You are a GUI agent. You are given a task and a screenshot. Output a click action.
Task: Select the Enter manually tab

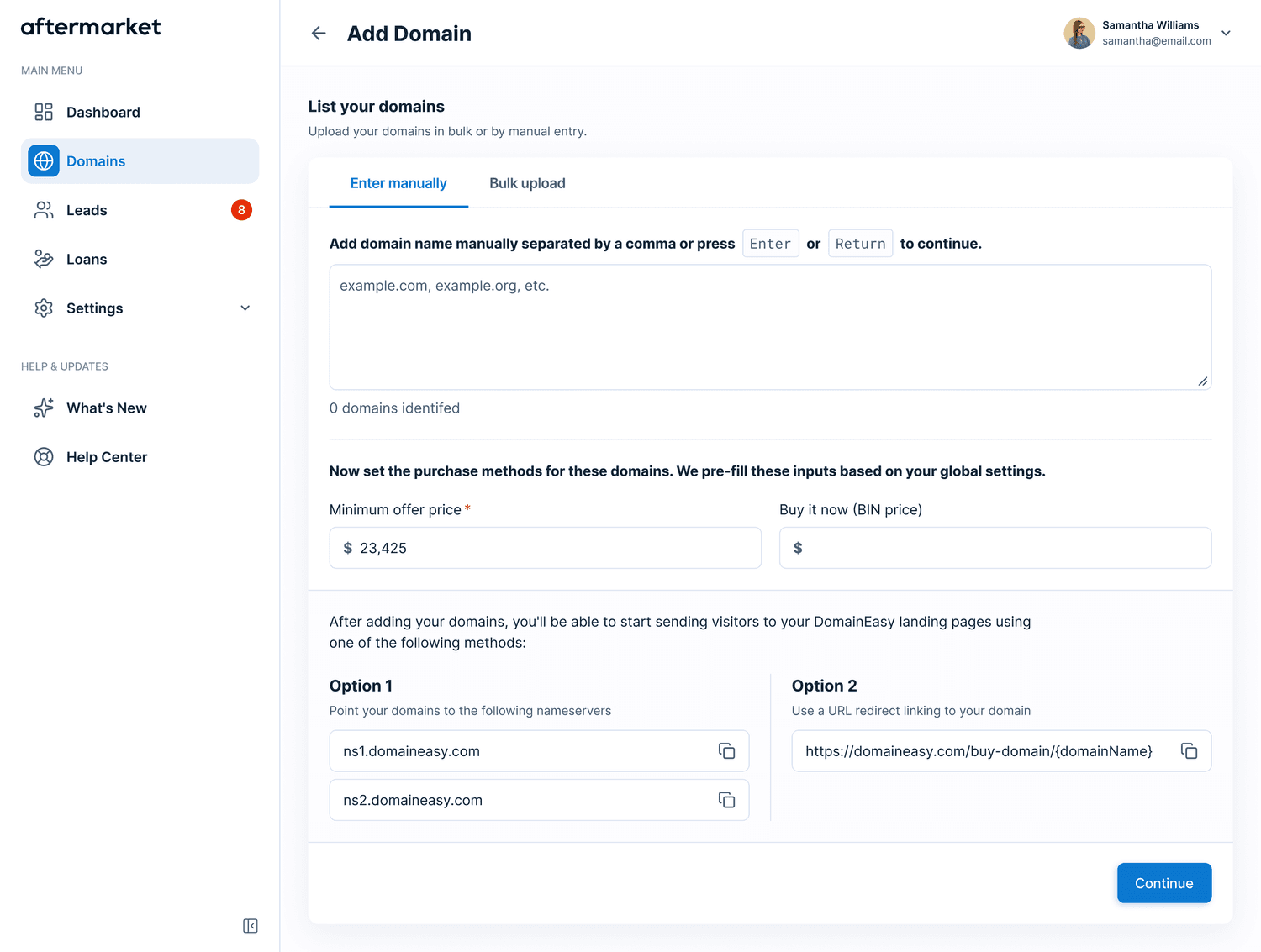pos(398,183)
